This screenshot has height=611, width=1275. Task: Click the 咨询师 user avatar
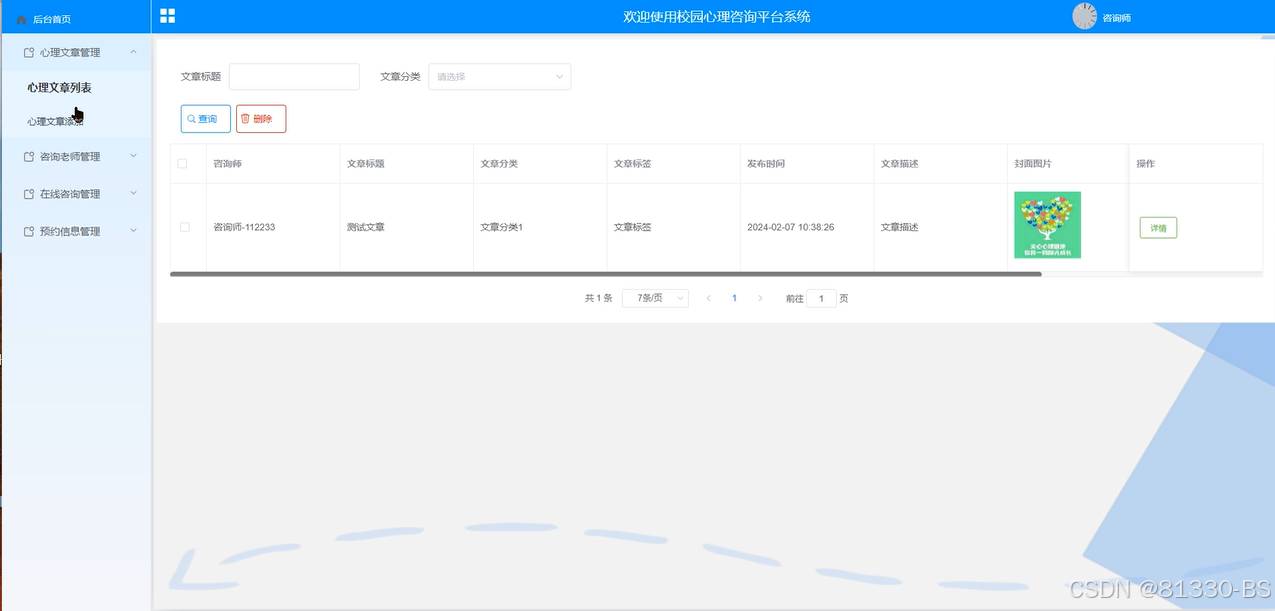1084,16
